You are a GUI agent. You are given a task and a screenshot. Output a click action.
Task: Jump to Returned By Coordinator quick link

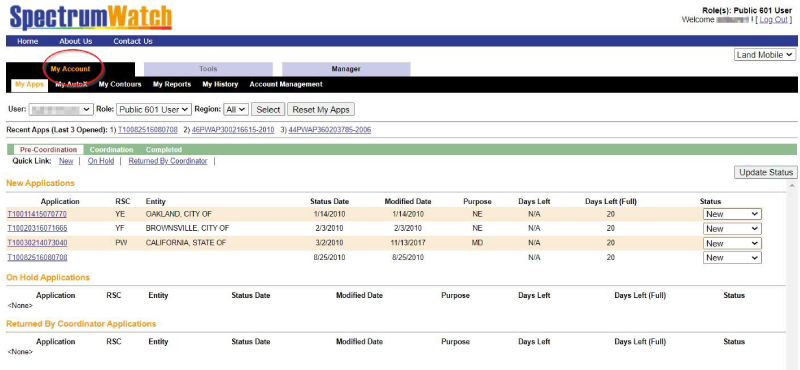click(168, 161)
